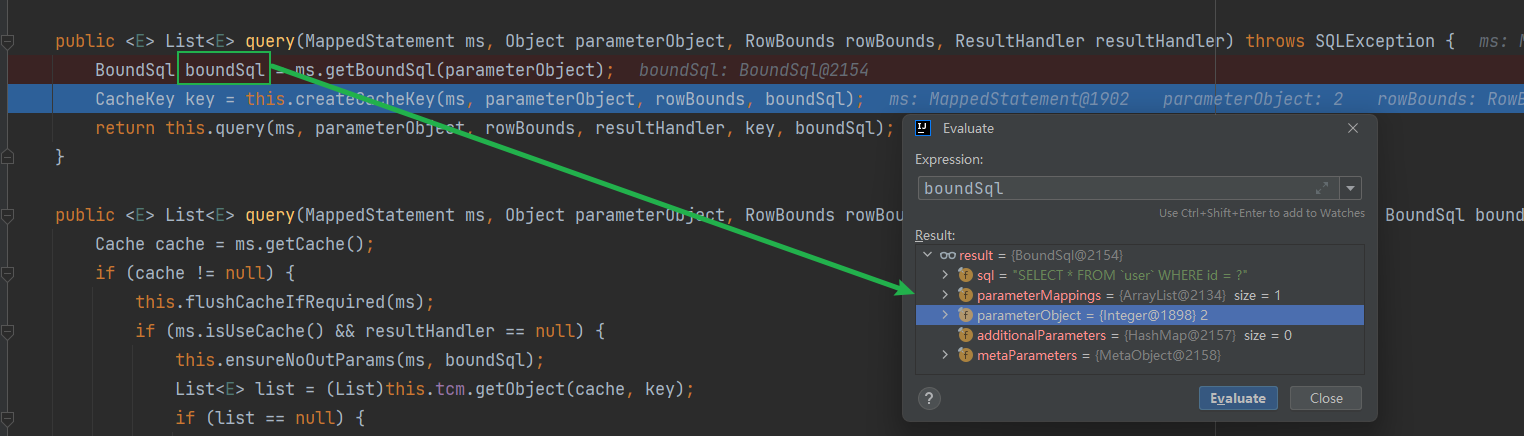Select the metaParameters result row
Screen dimensions: 1524x436
click(1098, 355)
